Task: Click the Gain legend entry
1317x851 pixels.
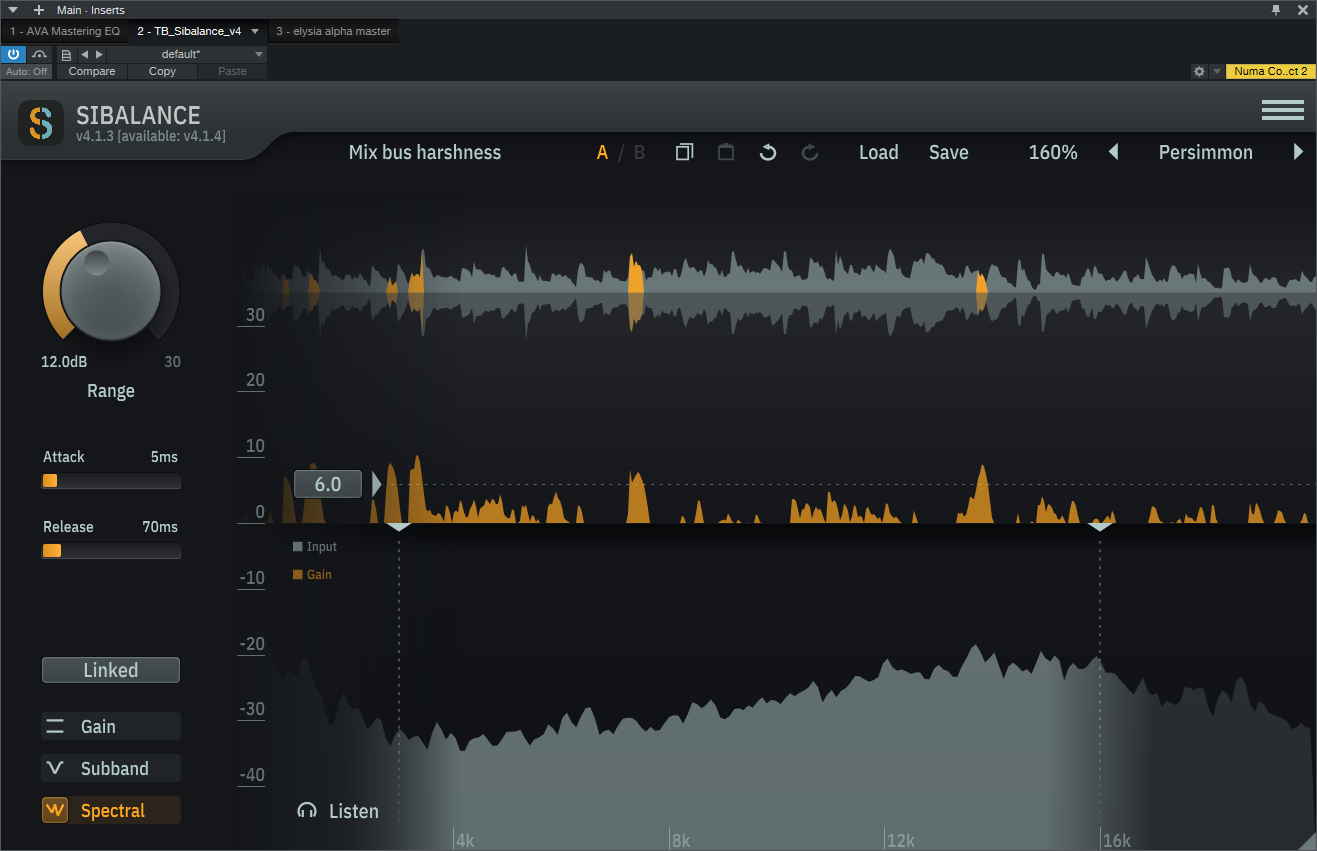Action: (312, 575)
